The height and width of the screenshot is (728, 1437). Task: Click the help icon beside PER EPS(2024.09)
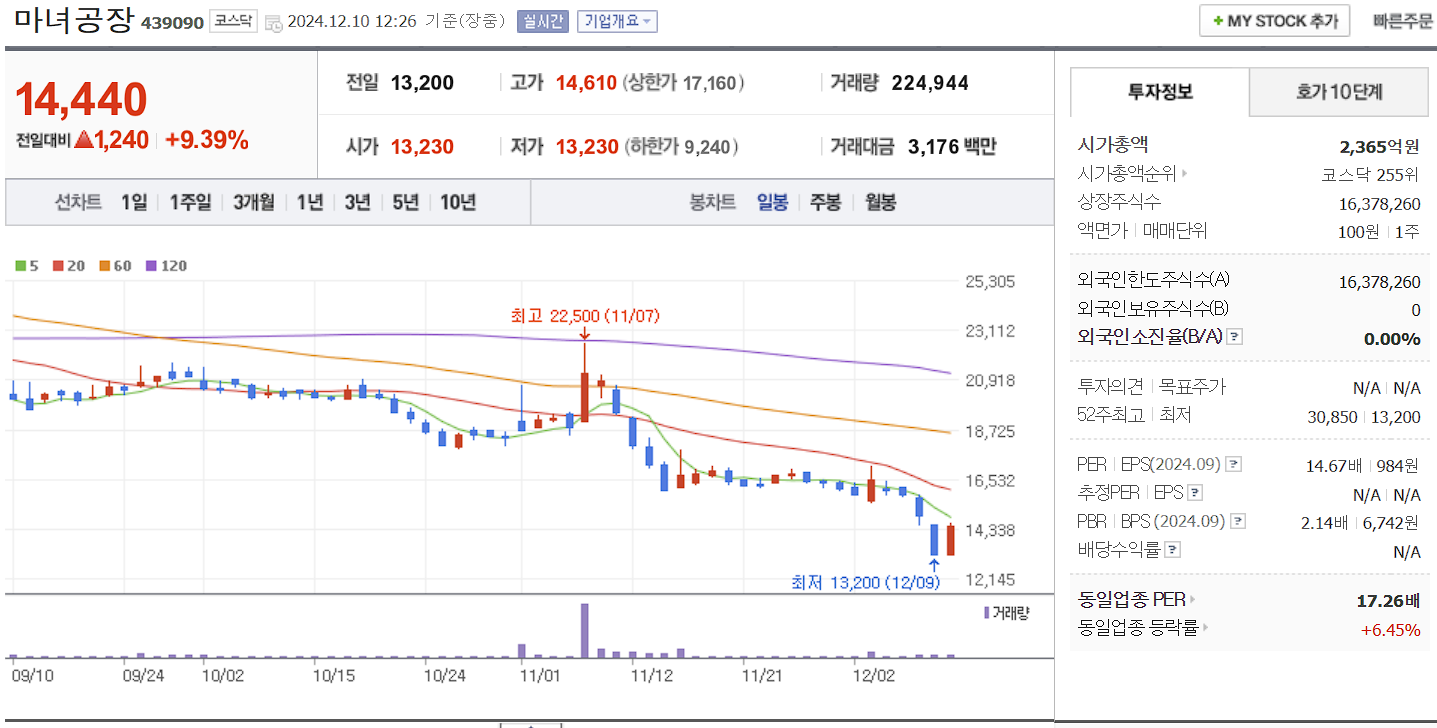[x=1232, y=464]
